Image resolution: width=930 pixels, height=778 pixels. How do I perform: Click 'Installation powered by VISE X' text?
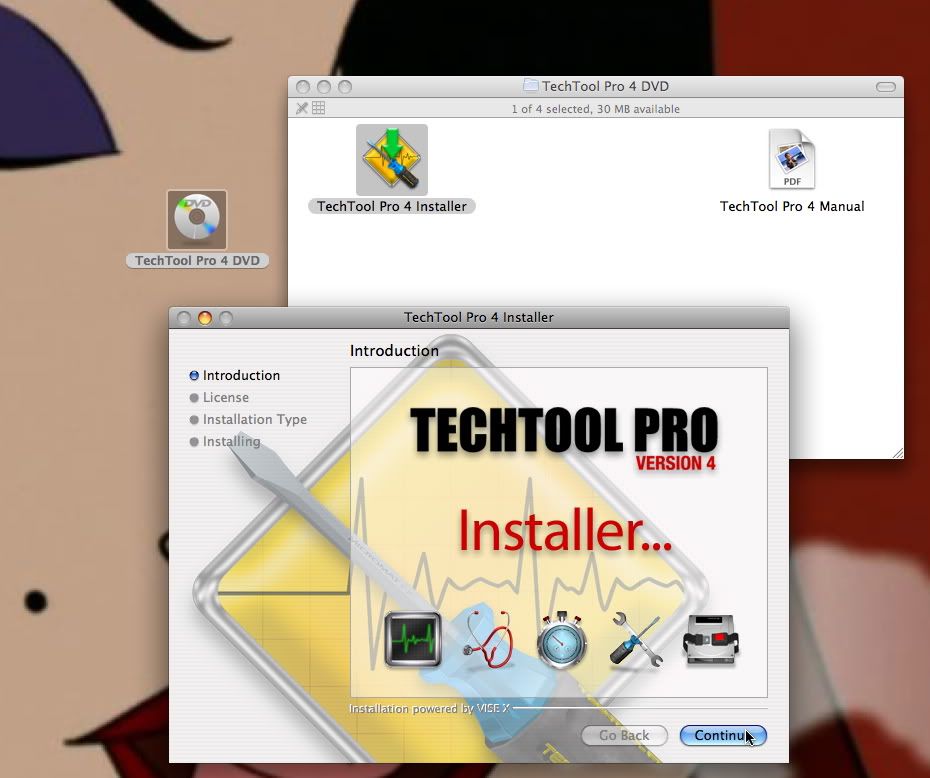[x=429, y=708]
